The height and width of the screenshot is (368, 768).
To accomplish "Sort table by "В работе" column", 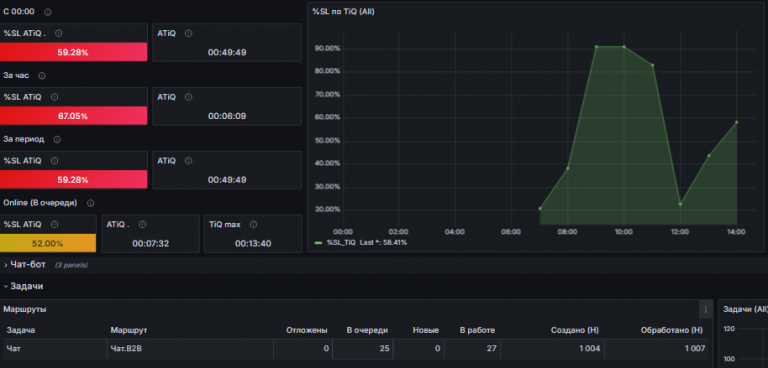I will [x=477, y=330].
